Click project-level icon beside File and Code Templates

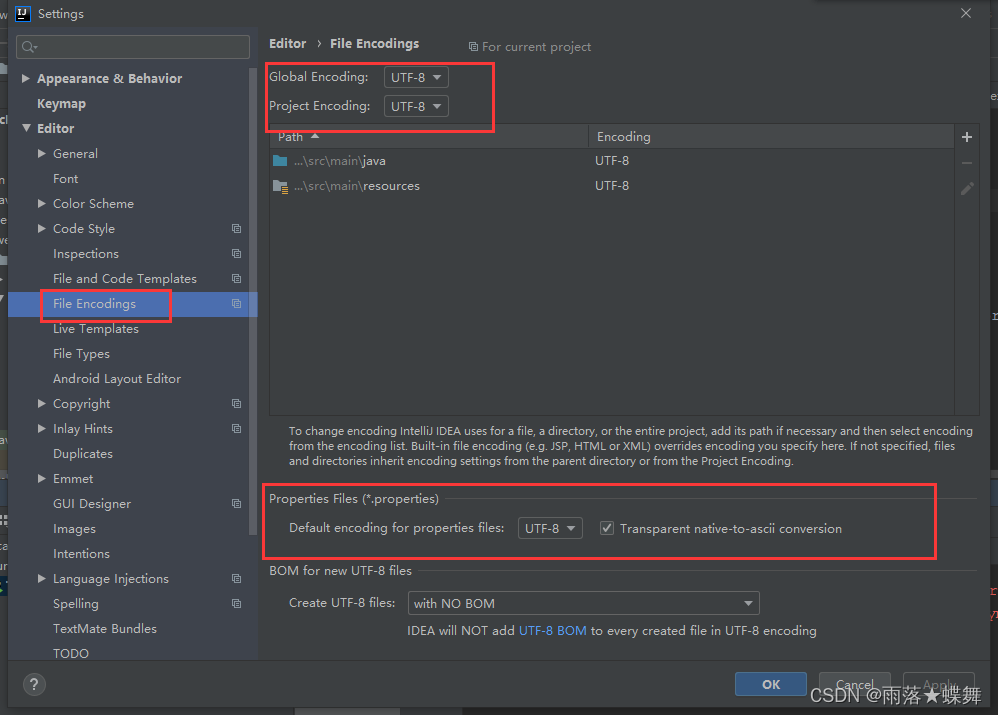(237, 279)
